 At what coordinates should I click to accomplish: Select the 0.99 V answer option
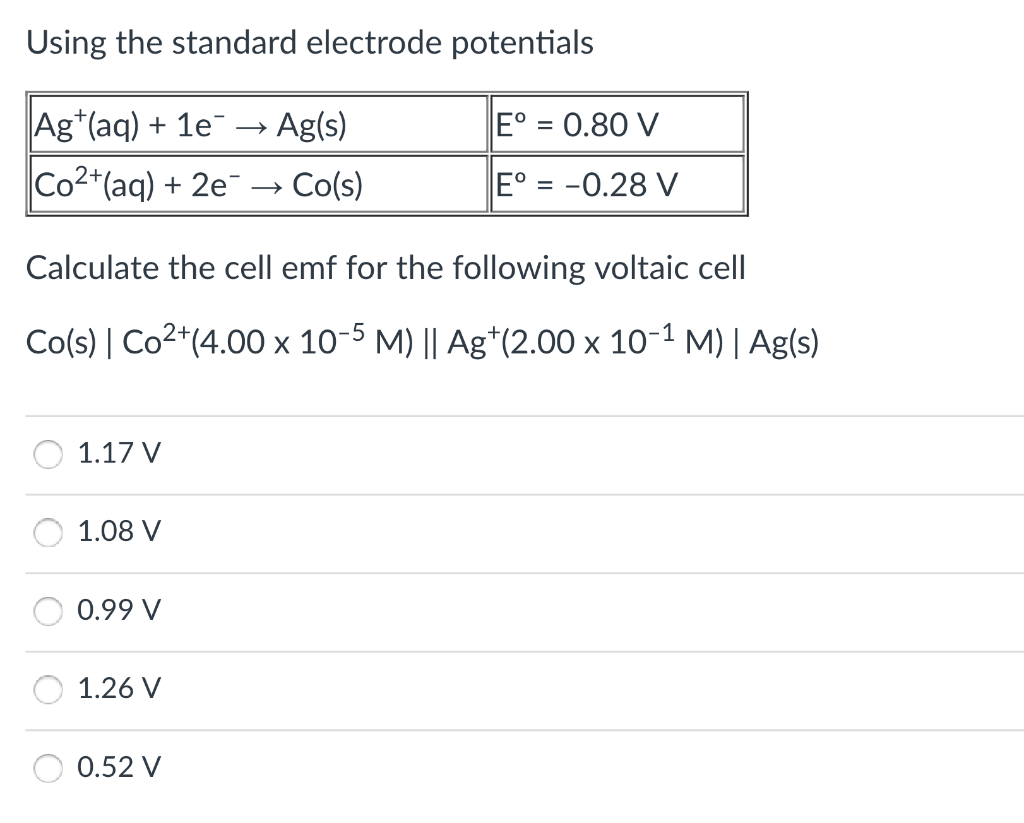[47, 611]
